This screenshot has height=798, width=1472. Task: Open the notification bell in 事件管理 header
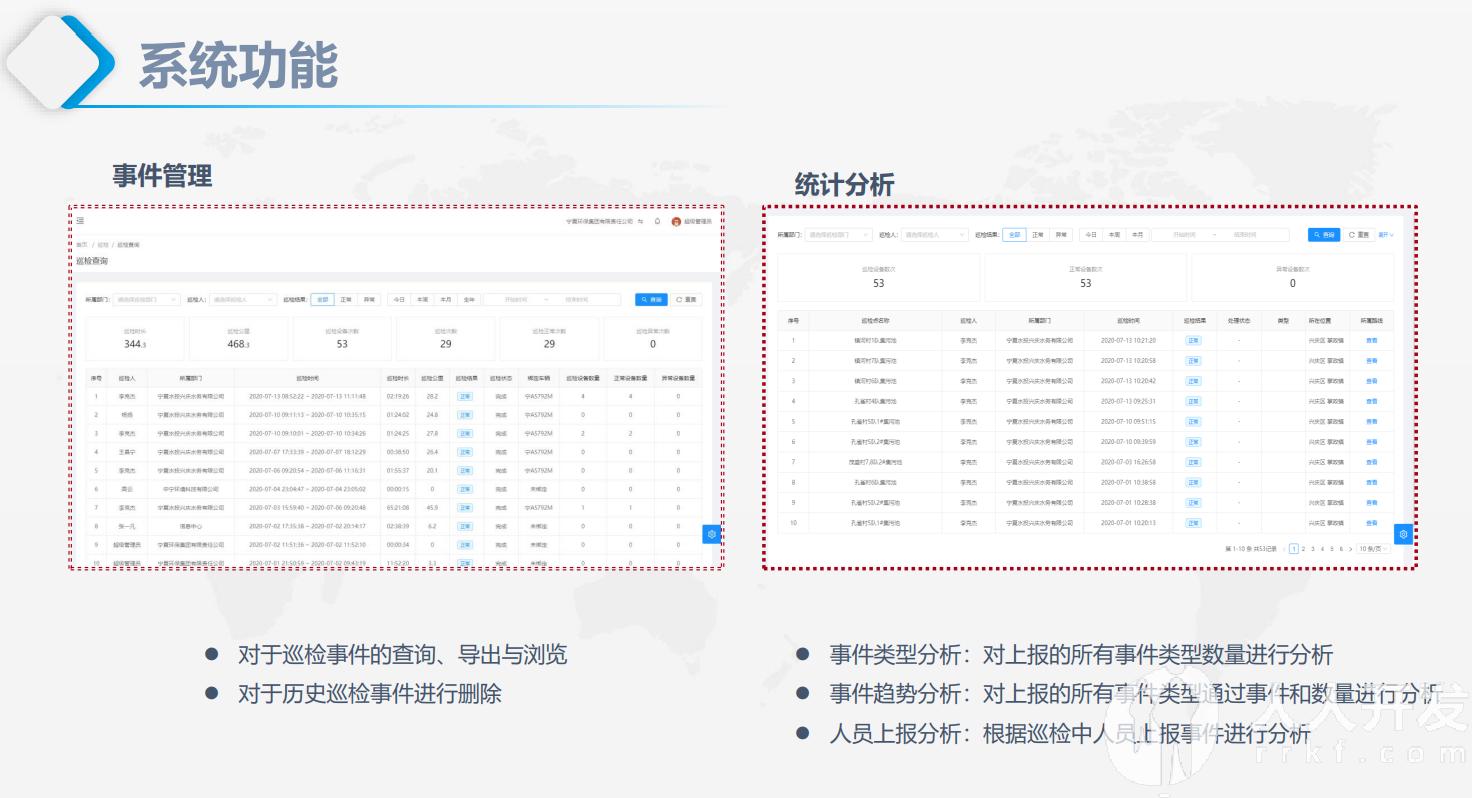[x=657, y=221]
